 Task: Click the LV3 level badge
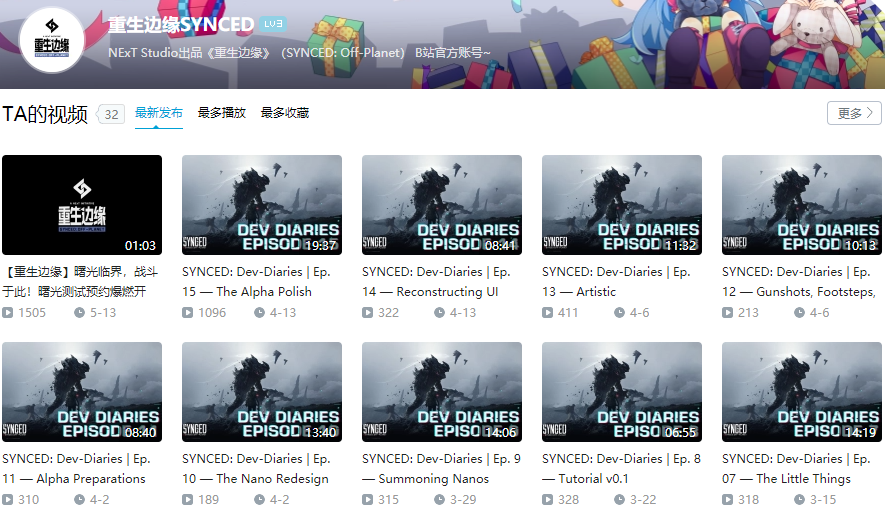click(x=274, y=24)
